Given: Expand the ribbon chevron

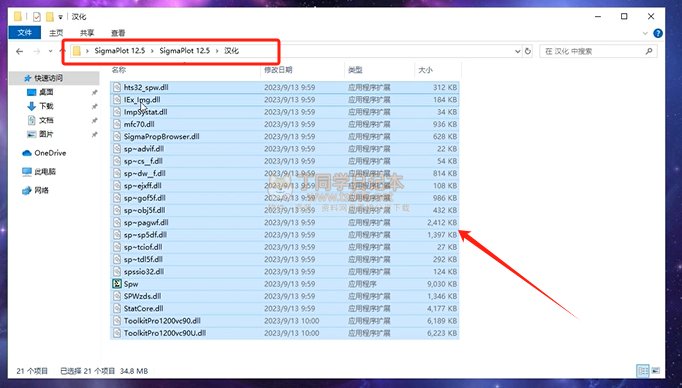Looking at the screenshot, I should click(x=645, y=33).
